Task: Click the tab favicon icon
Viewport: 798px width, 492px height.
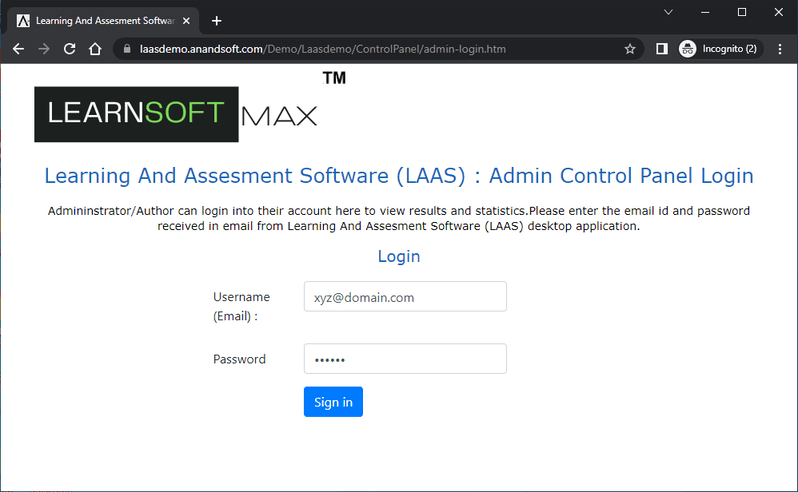Action: 23,21
